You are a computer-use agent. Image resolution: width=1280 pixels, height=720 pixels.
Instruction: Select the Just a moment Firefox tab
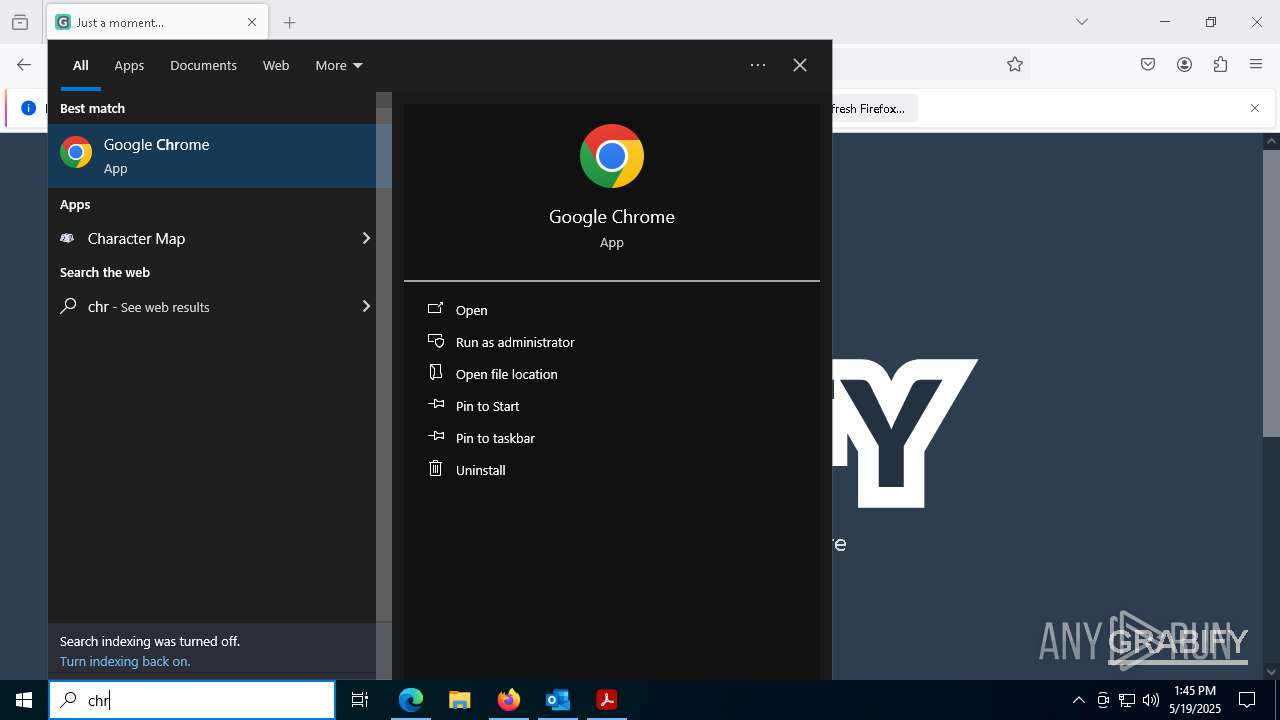tap(157, 22)
